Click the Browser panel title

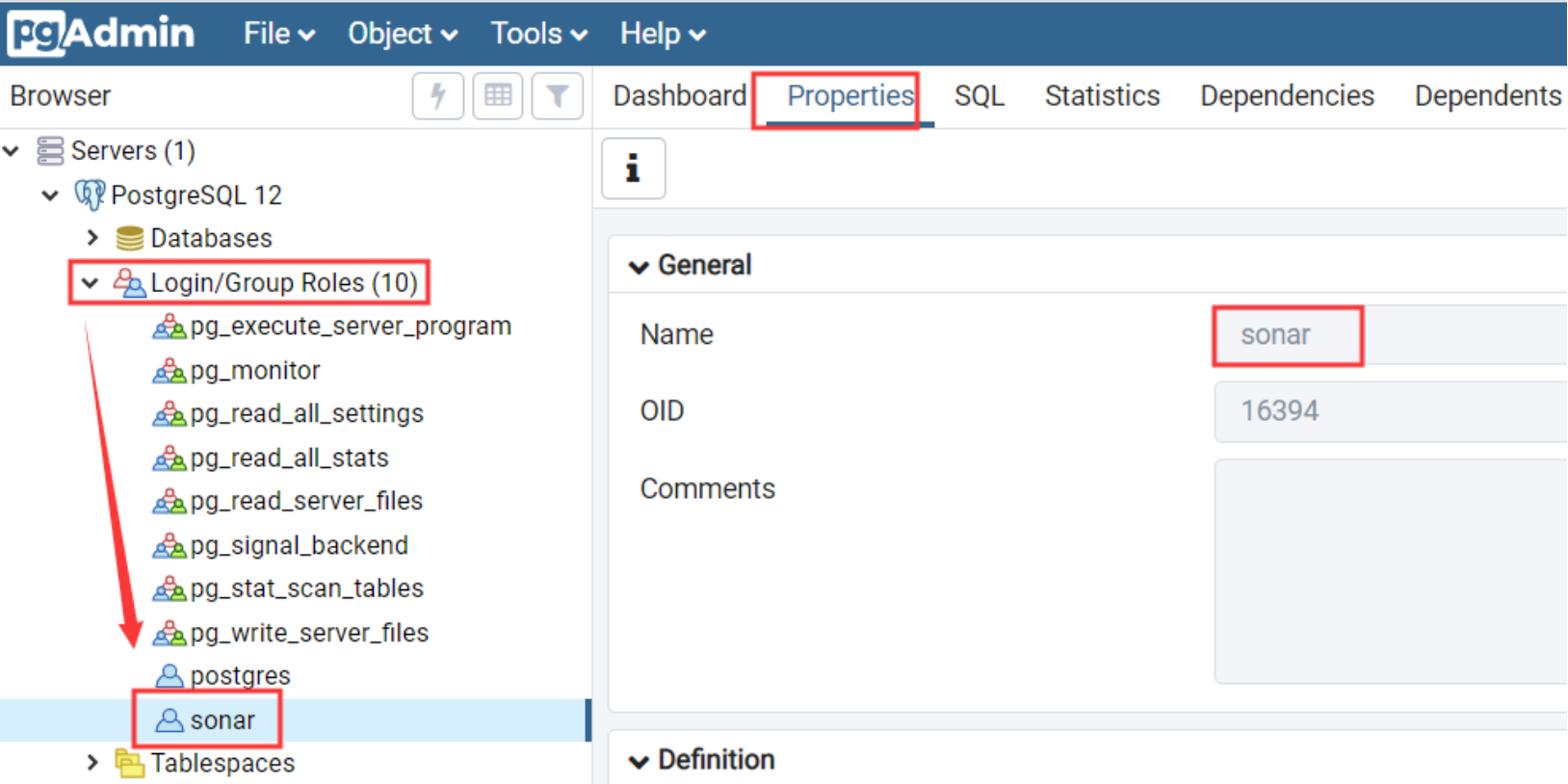[61, 96]
